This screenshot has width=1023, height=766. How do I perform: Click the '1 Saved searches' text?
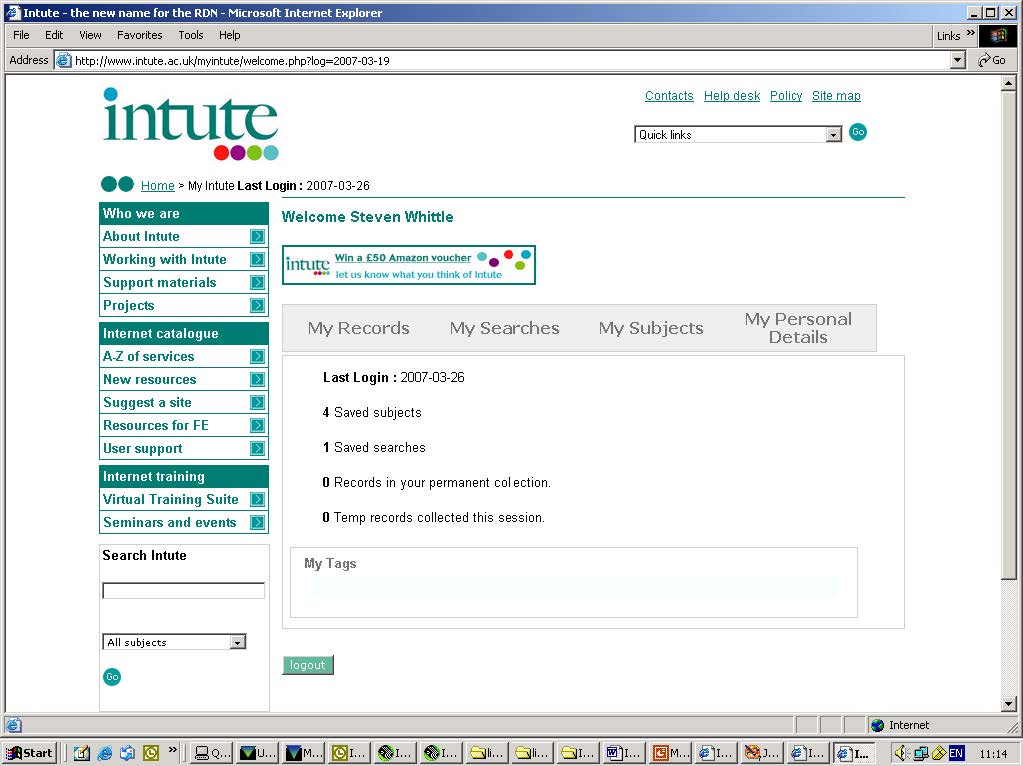click(x=374, y=448)
